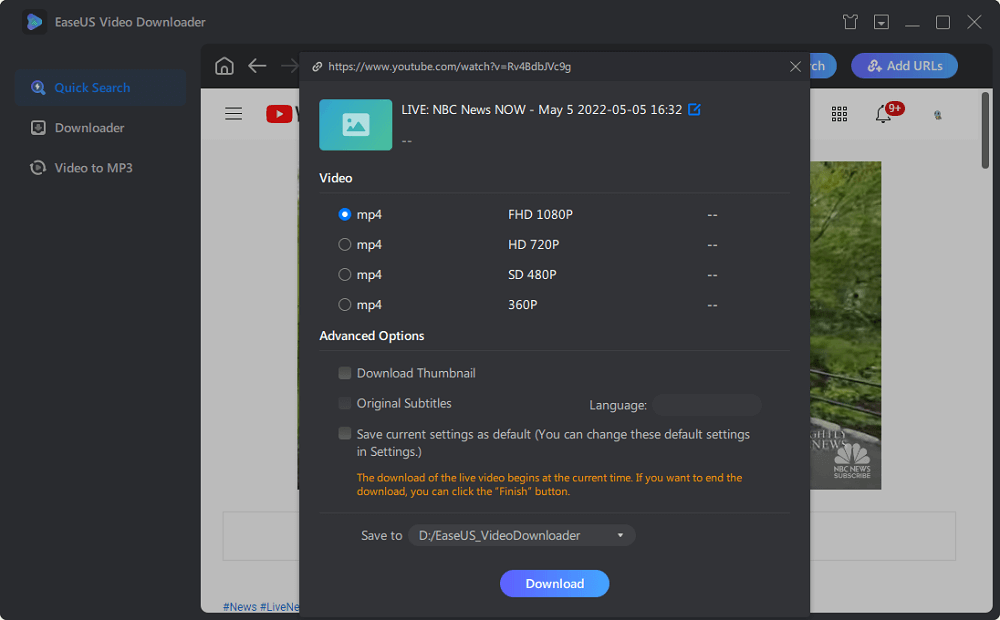Click the Add URLs button
The height and width of the screenshot is (620, 1000).
point(904,65)
